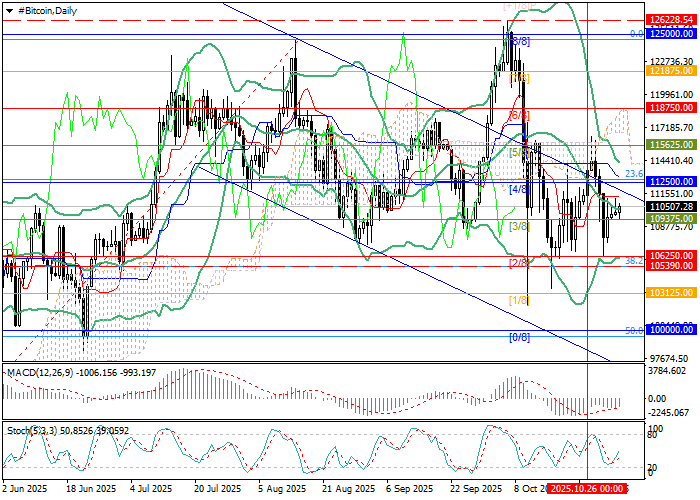Select the highlighted date 2025.10.26 00:00

click(595, 491)
